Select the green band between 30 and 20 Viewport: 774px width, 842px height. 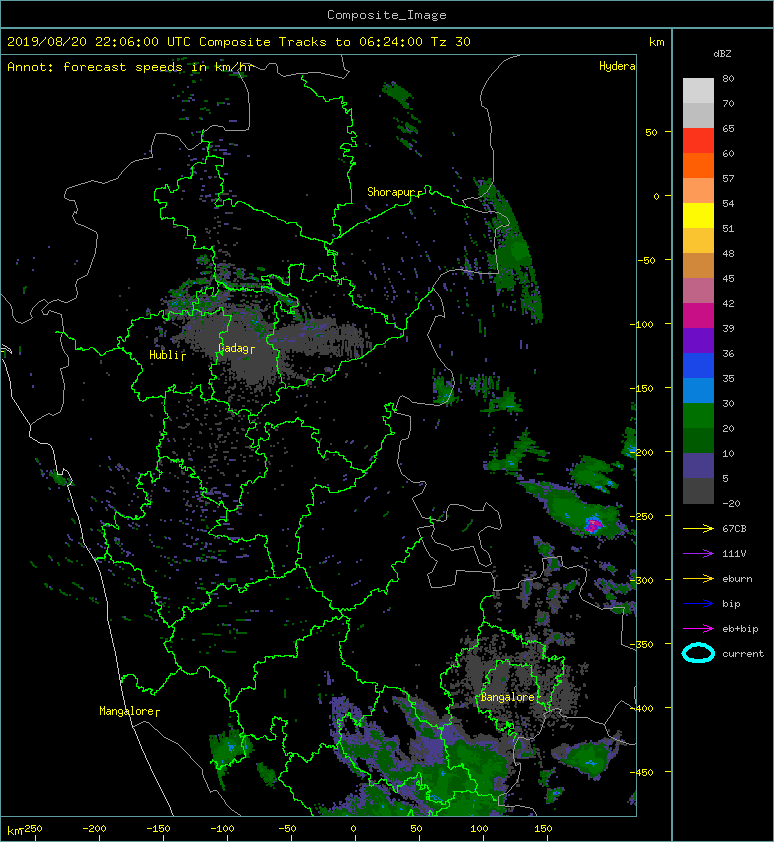point(698,416)
